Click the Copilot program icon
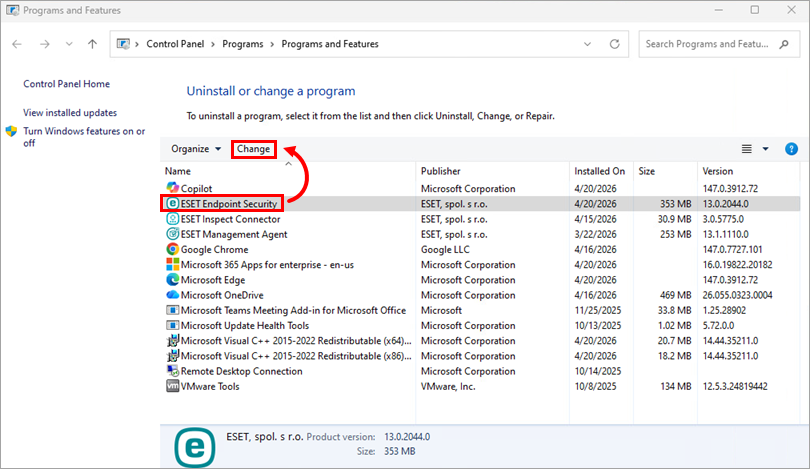Viewport: 810px width, 469px height. (x=172, y=188)
